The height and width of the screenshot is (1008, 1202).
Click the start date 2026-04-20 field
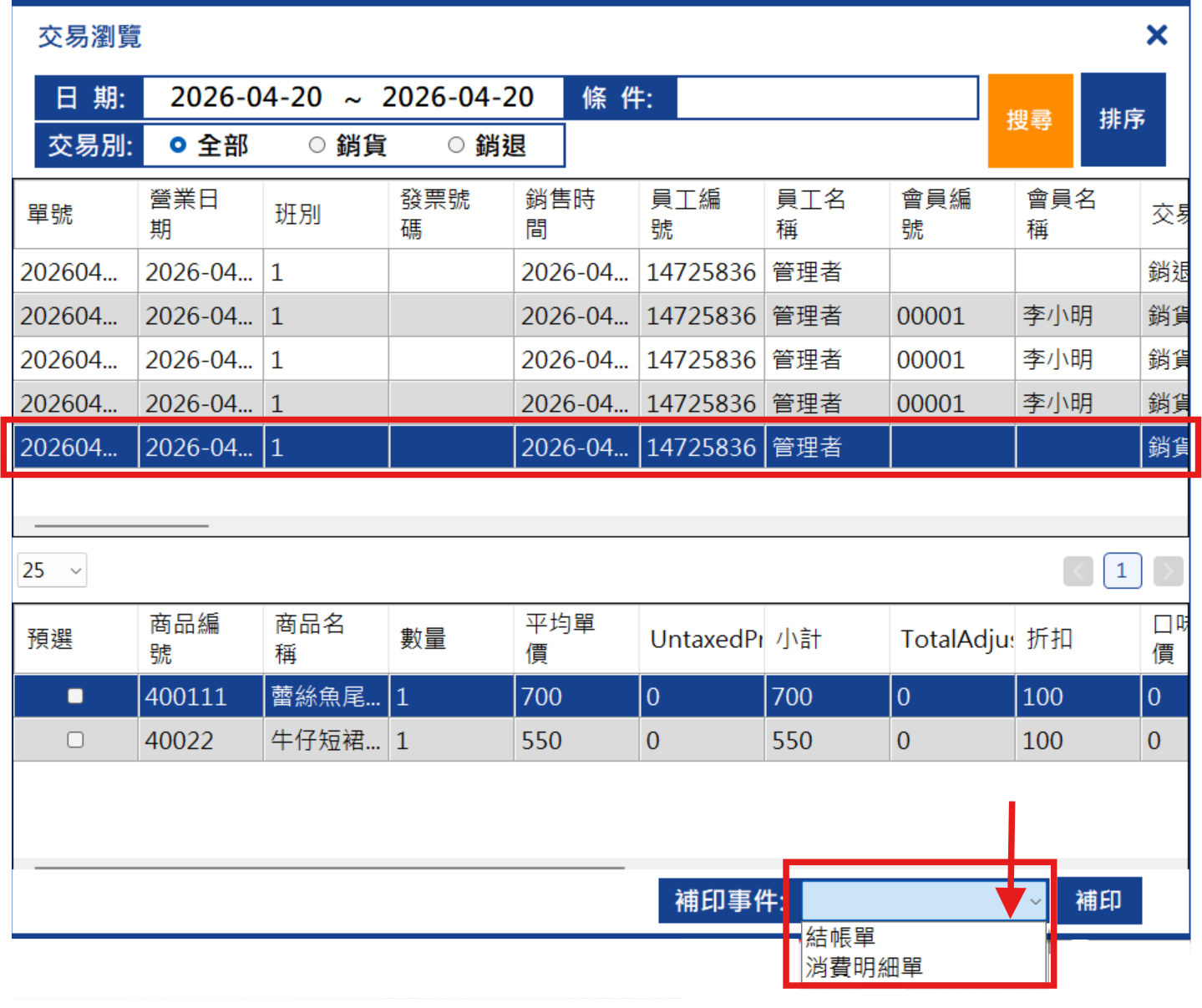tap(246, 98)
